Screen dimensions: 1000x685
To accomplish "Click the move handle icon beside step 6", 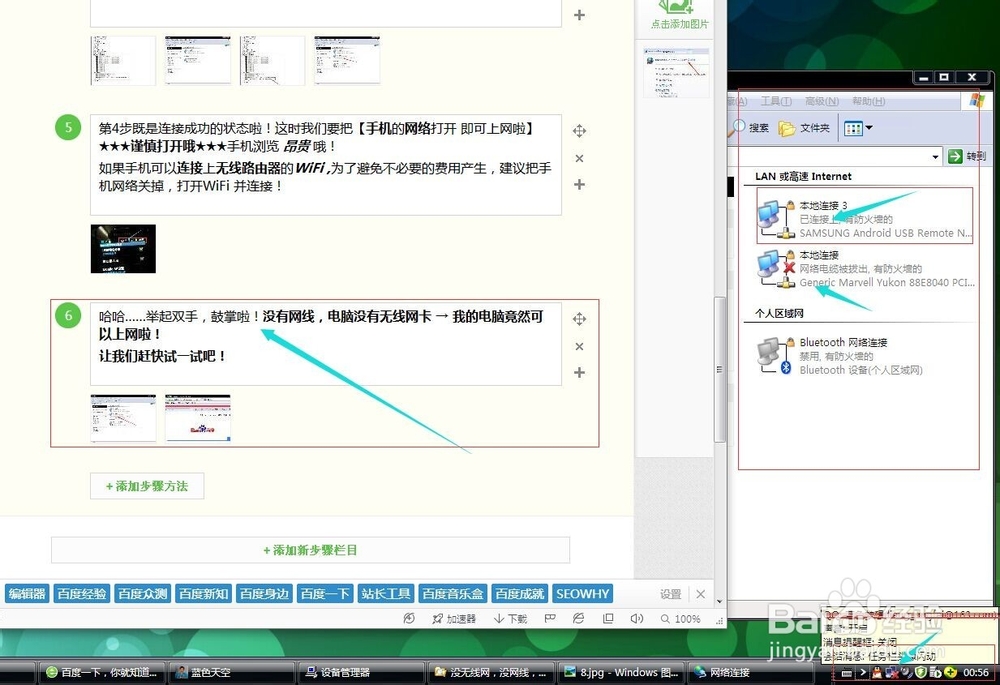I will (579, 318).
